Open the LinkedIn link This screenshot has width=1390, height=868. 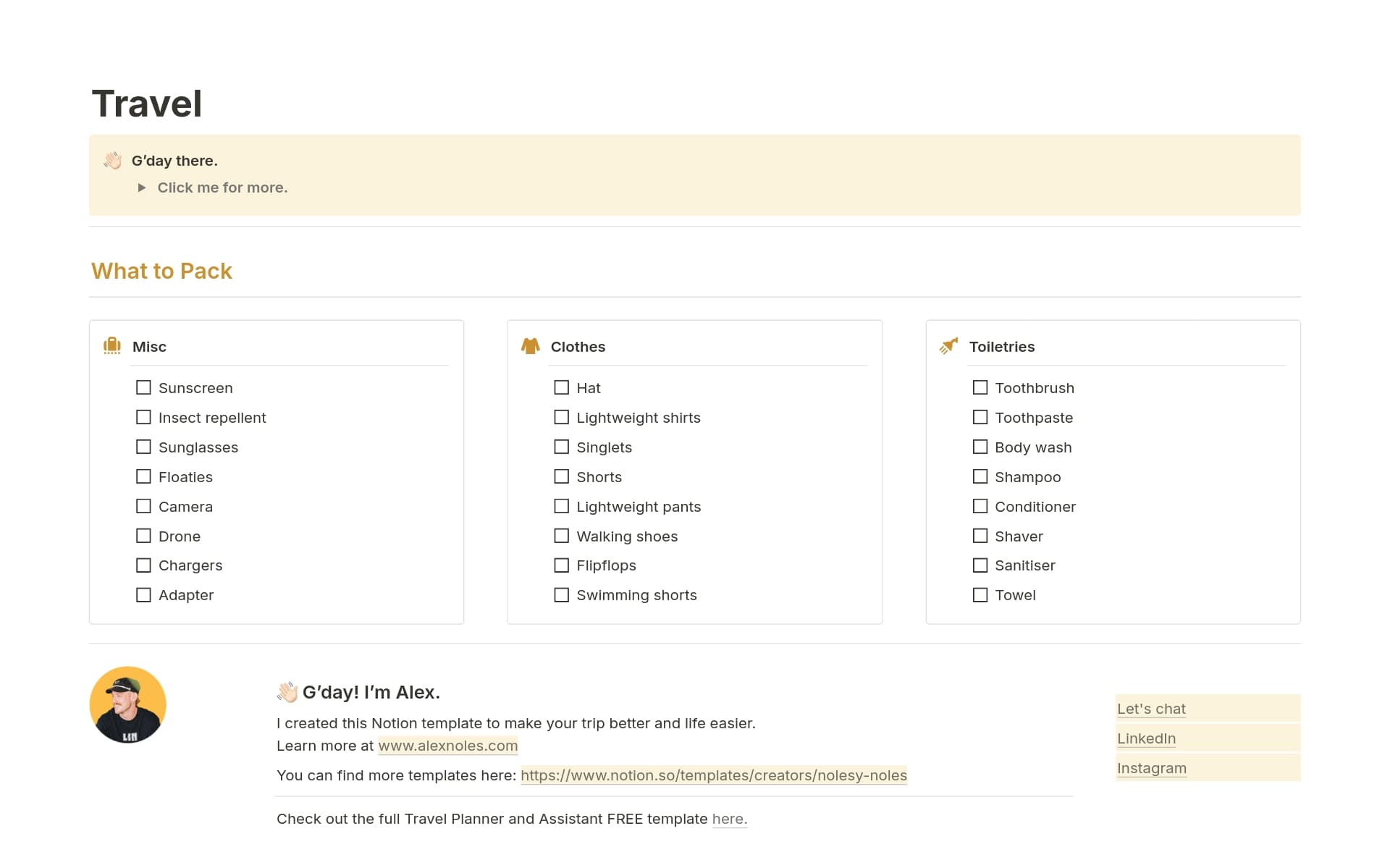click(x=1146, y=738)
